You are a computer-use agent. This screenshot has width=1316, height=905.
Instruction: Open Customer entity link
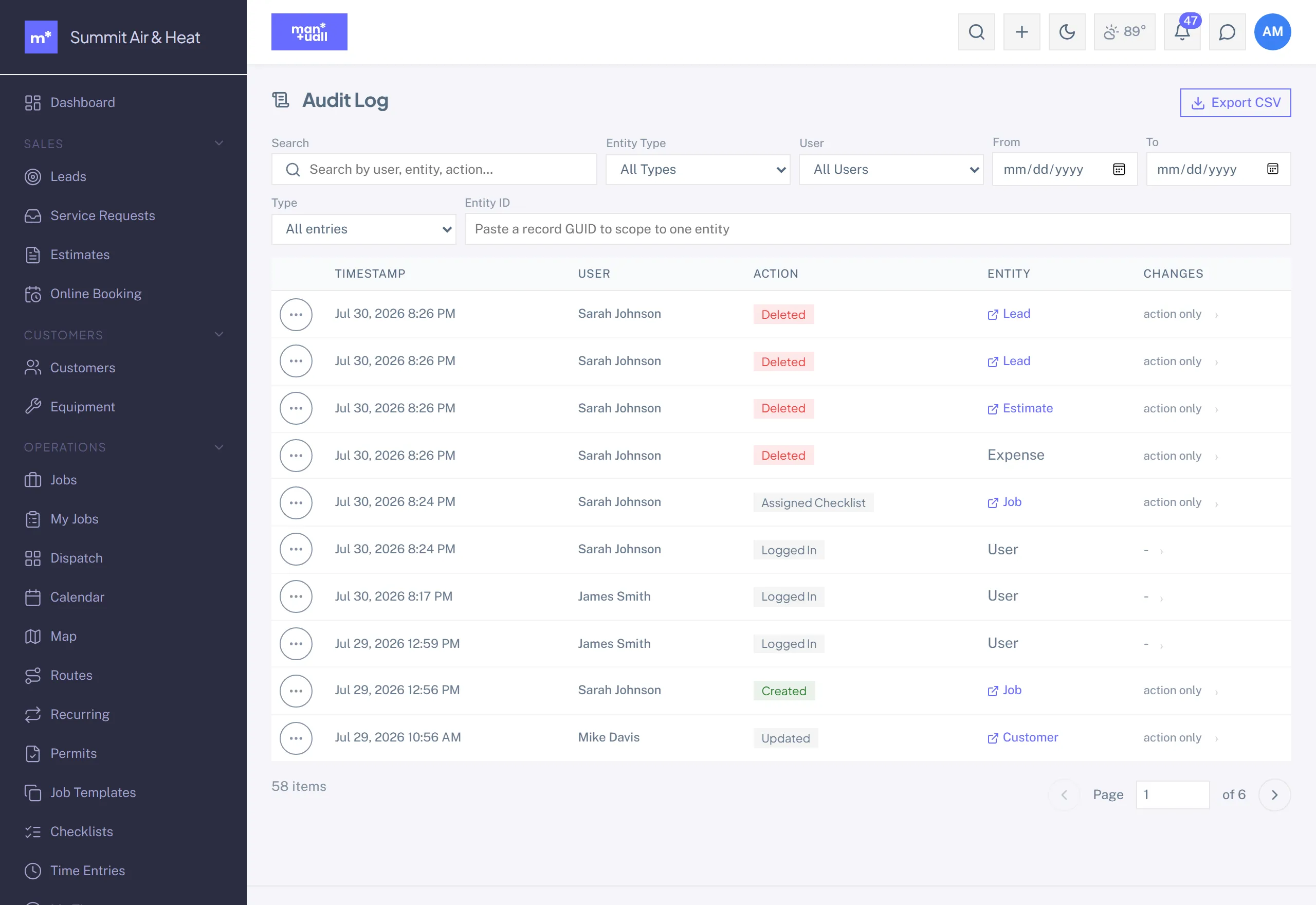click(x=1022, y=738)
